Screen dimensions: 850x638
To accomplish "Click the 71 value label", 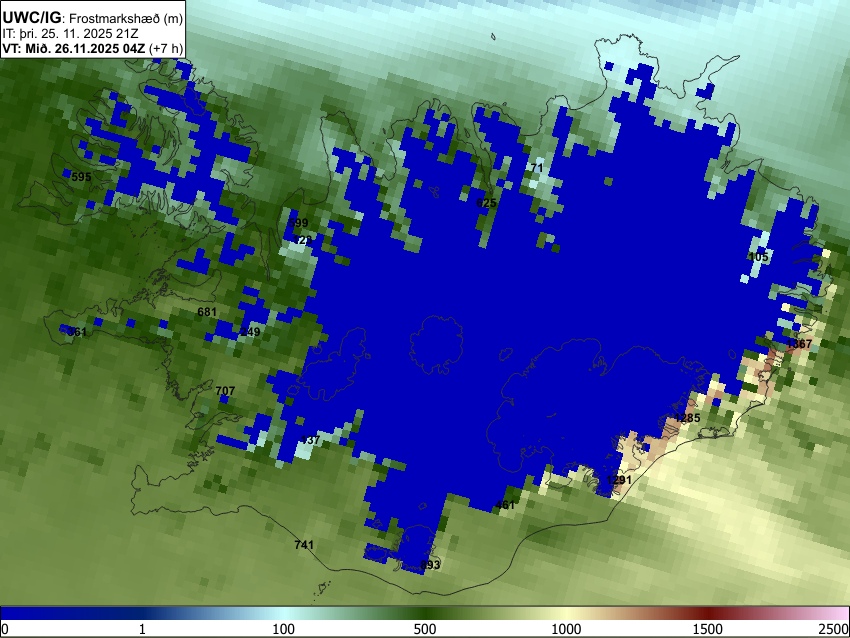I will [537, 168].
